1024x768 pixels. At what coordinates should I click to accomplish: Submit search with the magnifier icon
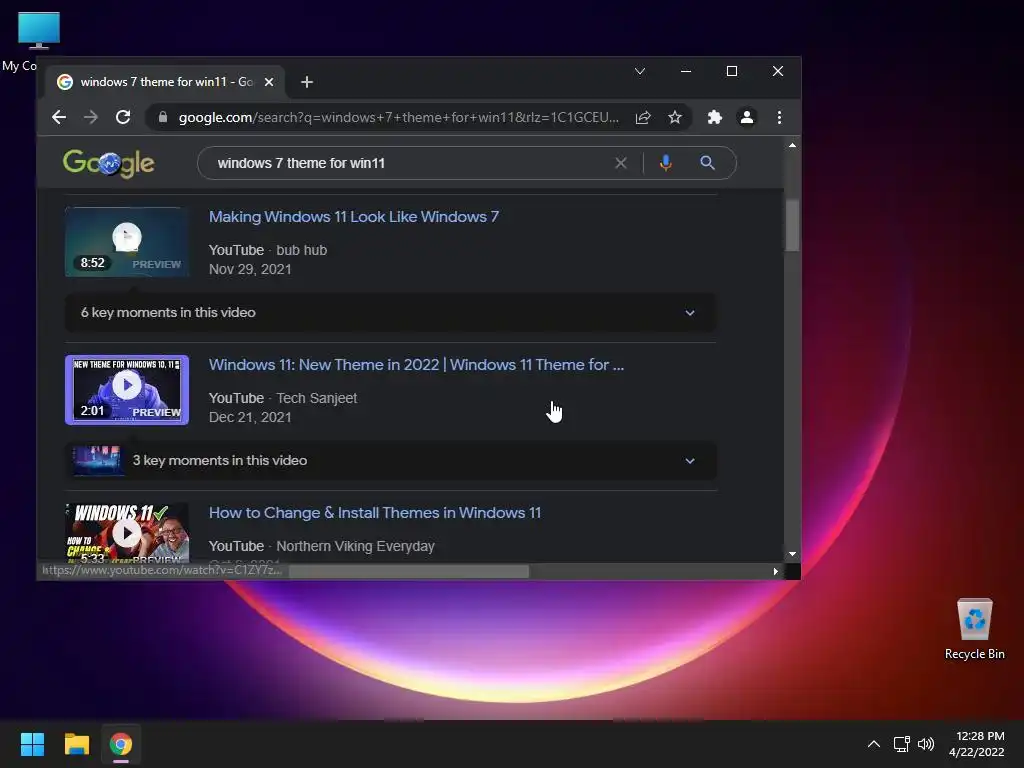coord(707,163)
